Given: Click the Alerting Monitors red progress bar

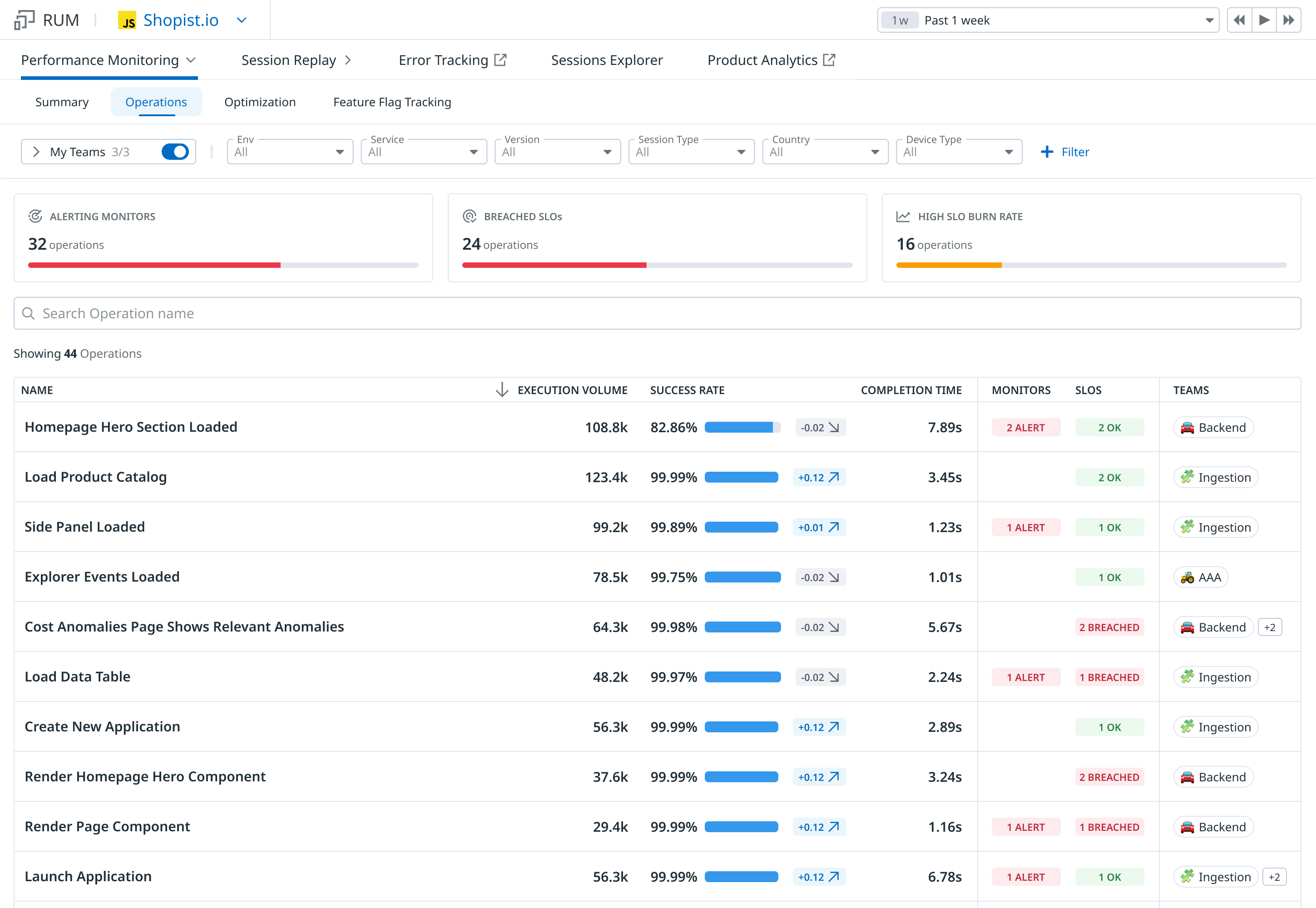Looking at the screenshot, I should (154, 265).
